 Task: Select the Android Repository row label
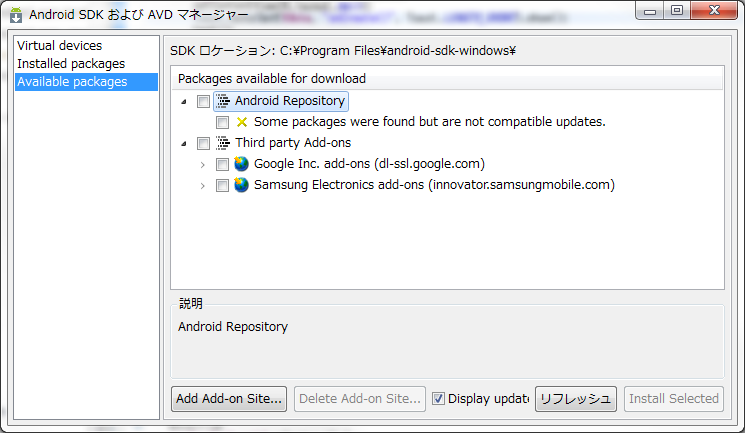pos(290,101)
